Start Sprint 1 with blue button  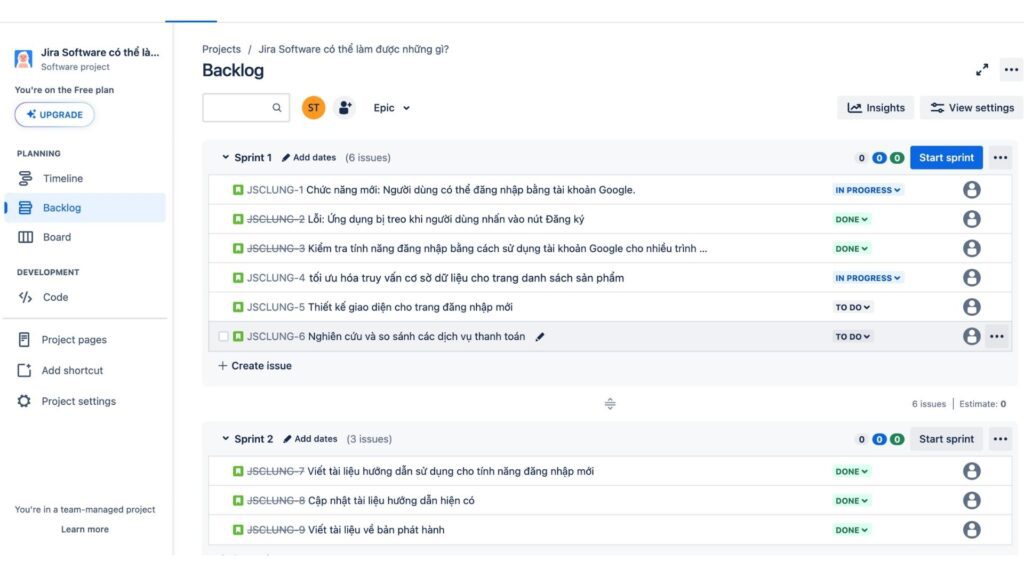[x=946, y=157]
